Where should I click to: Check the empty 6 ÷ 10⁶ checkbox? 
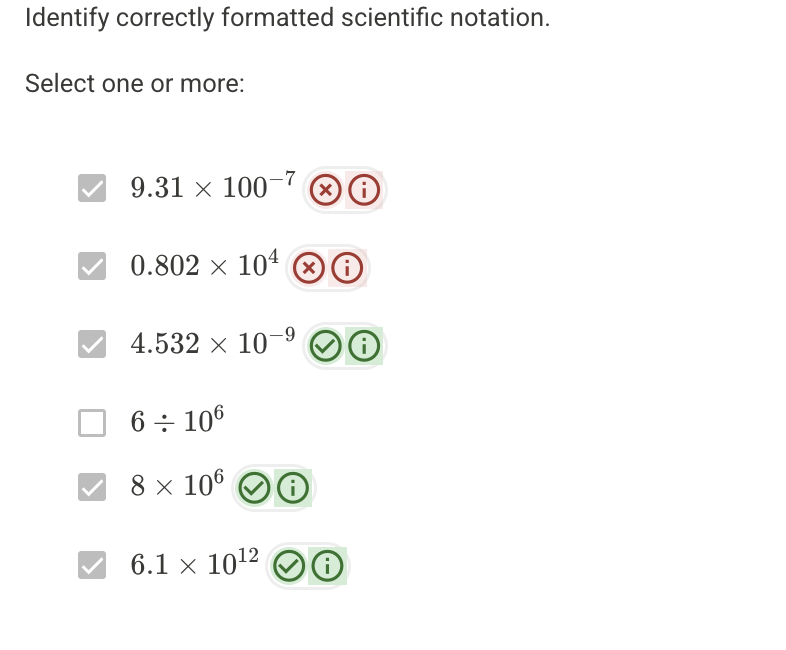(92, 424)
